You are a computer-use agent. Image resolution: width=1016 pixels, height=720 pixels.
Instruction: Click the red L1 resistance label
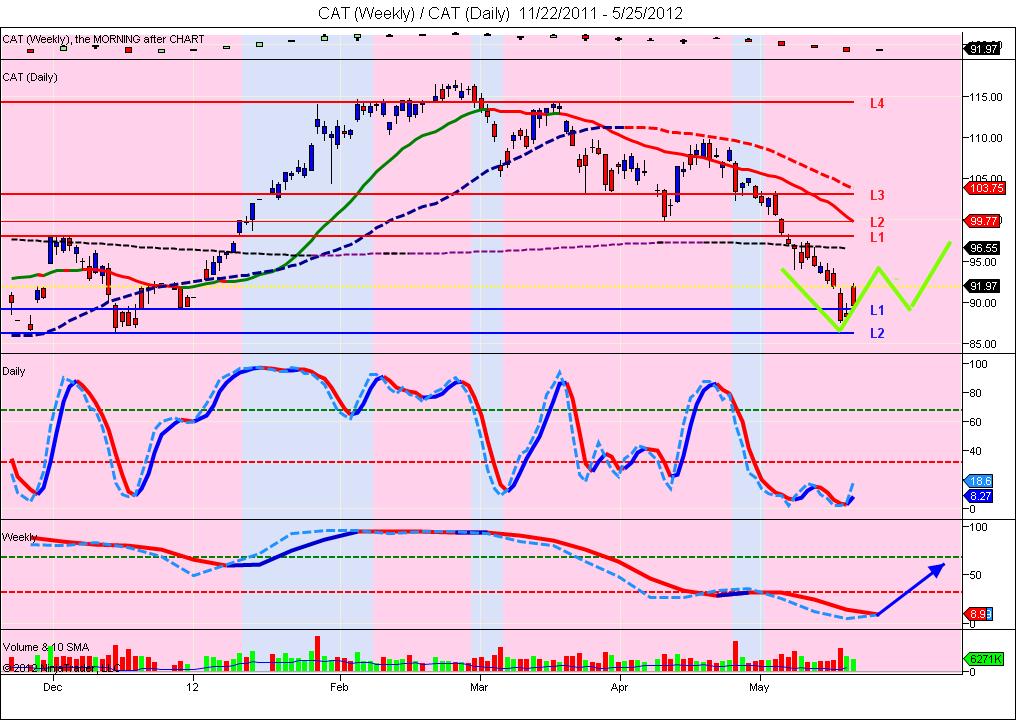(x=877, y=237)
